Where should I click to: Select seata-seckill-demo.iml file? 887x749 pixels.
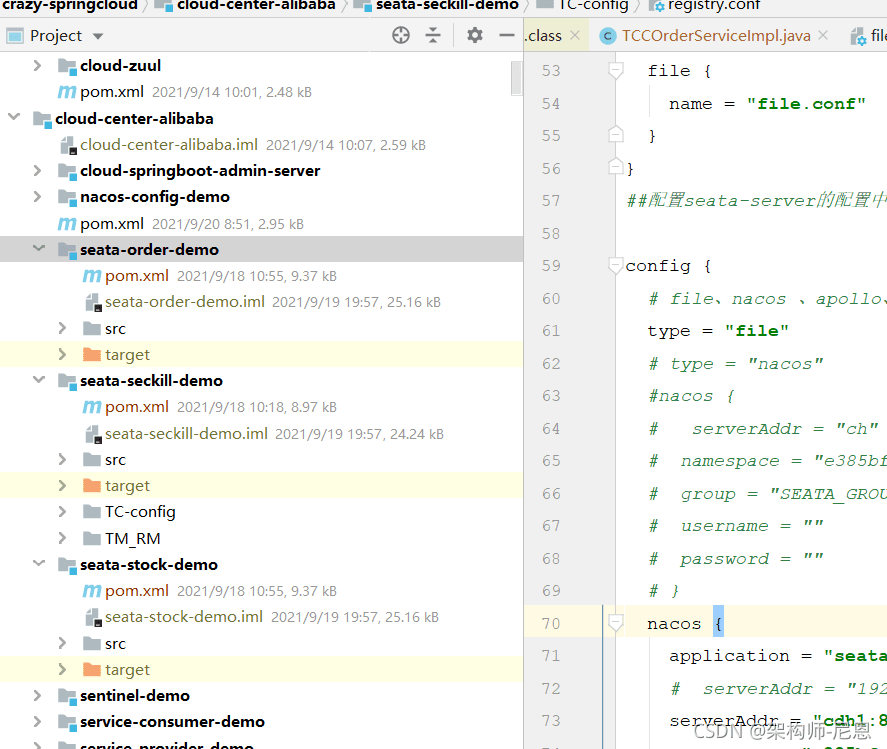coord(186,434)
